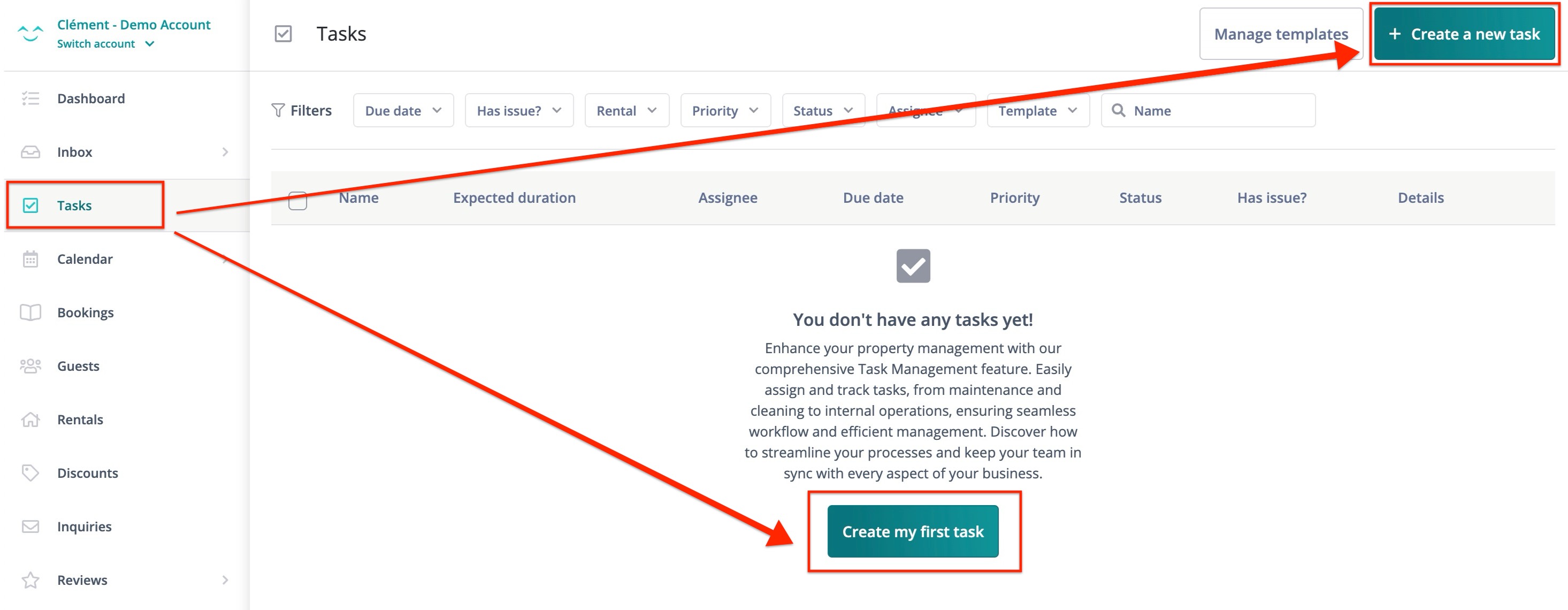Click the Reviews star icon
This screenshot has height=610, width=1568.
click(30, 580)
